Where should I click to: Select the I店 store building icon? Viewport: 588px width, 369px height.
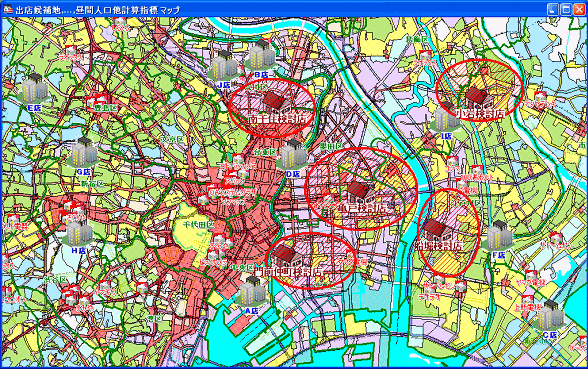(446, 117)
